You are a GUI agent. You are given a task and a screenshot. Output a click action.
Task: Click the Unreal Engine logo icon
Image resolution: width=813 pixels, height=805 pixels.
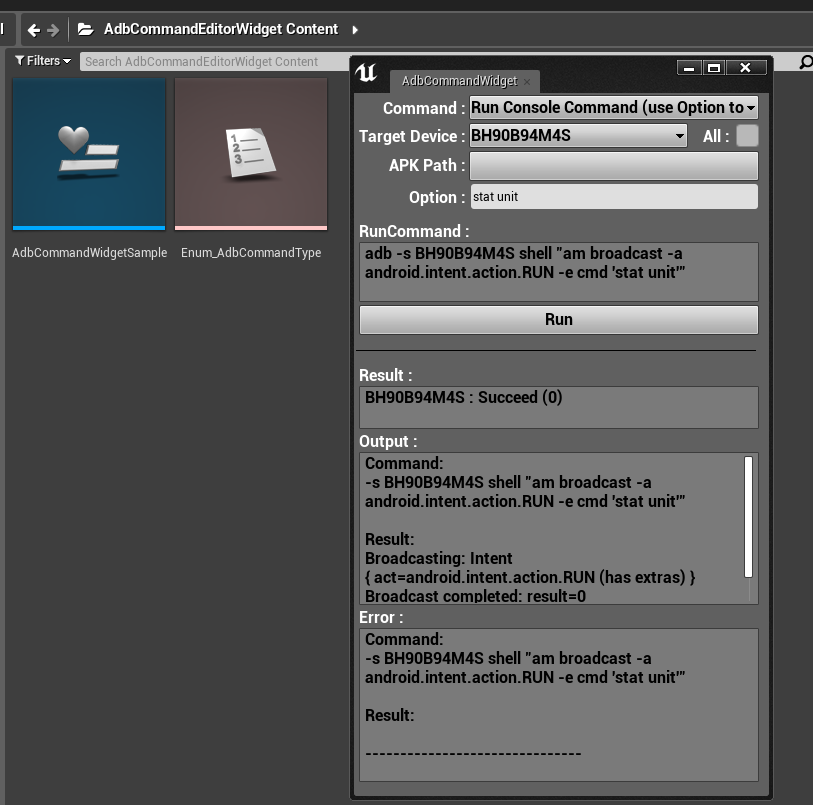(x=366, y=73)
